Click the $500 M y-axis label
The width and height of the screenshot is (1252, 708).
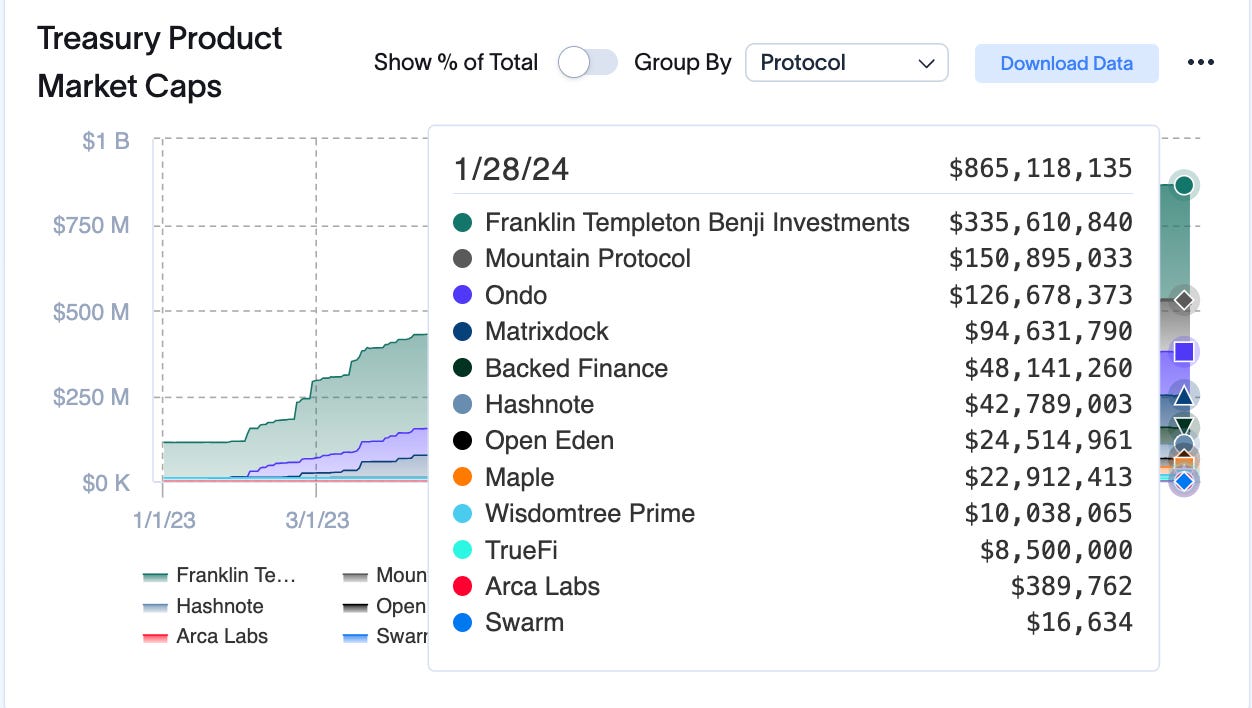click(91, 312)
